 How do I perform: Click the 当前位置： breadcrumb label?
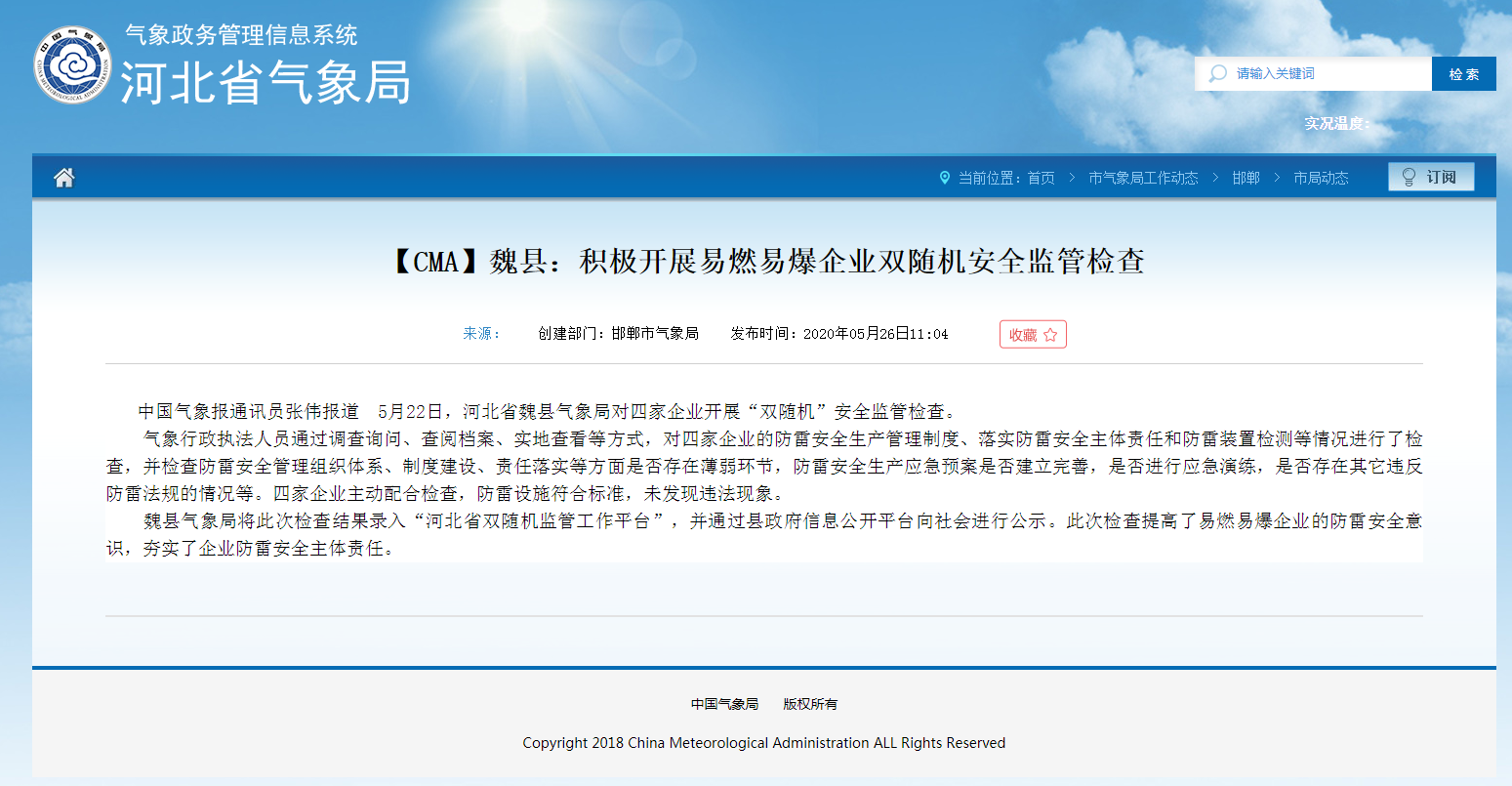[991, 178]
